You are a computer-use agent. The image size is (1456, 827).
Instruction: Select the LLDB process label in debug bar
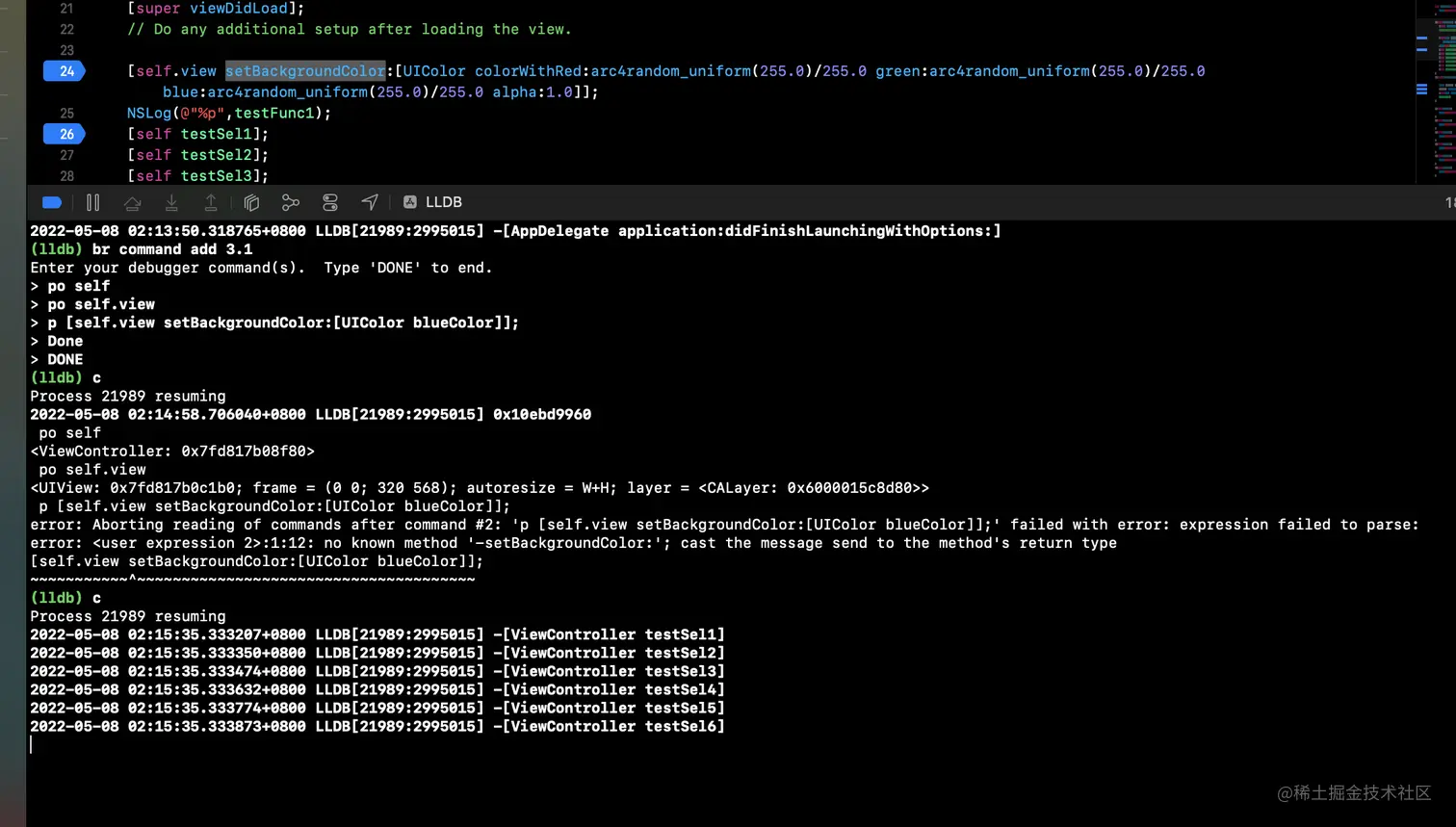(x=444, y=202)
